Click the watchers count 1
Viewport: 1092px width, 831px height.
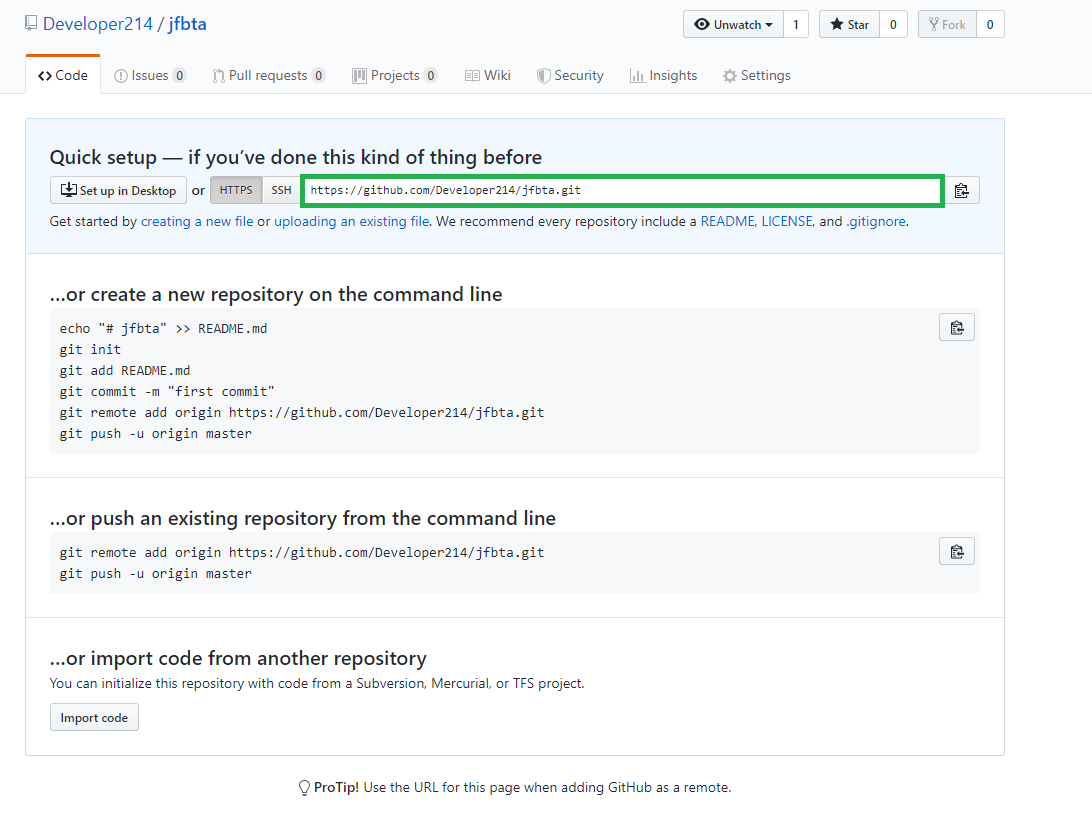(x=796, y=24)
